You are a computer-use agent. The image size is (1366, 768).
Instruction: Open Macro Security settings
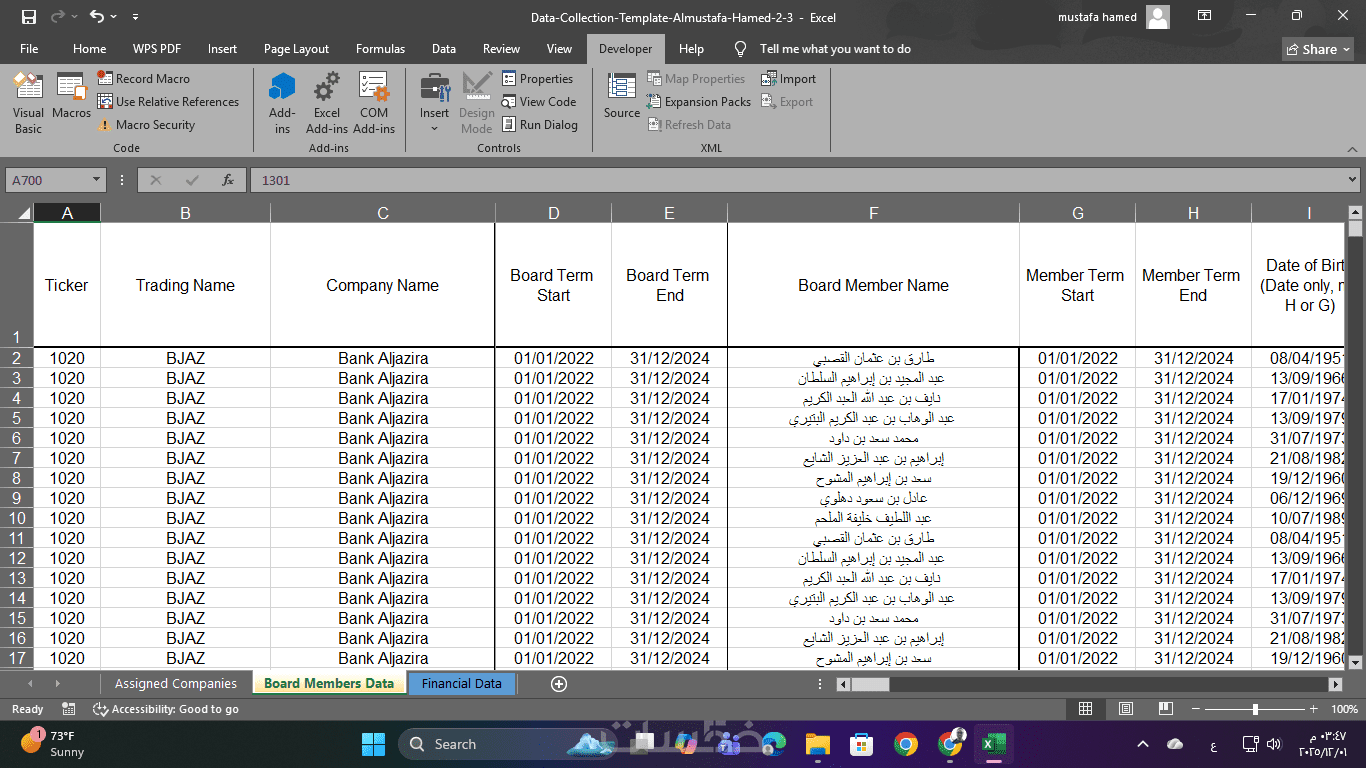tap(146, 125)
